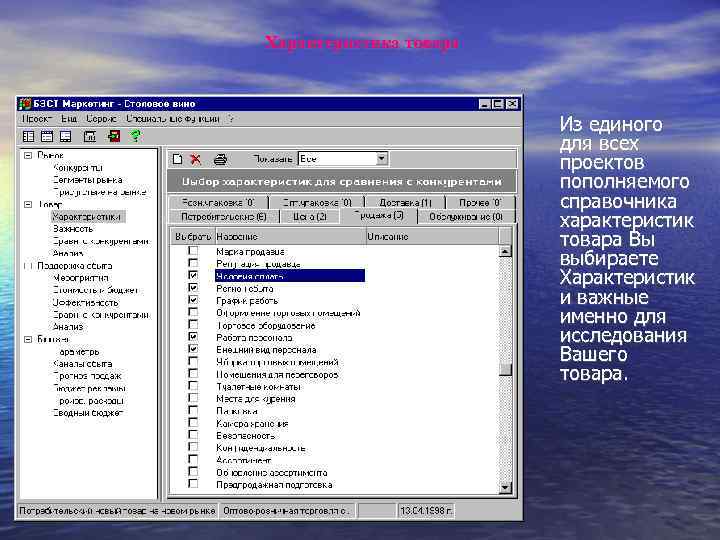This screenshot has height=540, width=720.
Task: Collapse the Бизнес tree node
Action: [28, 339]
